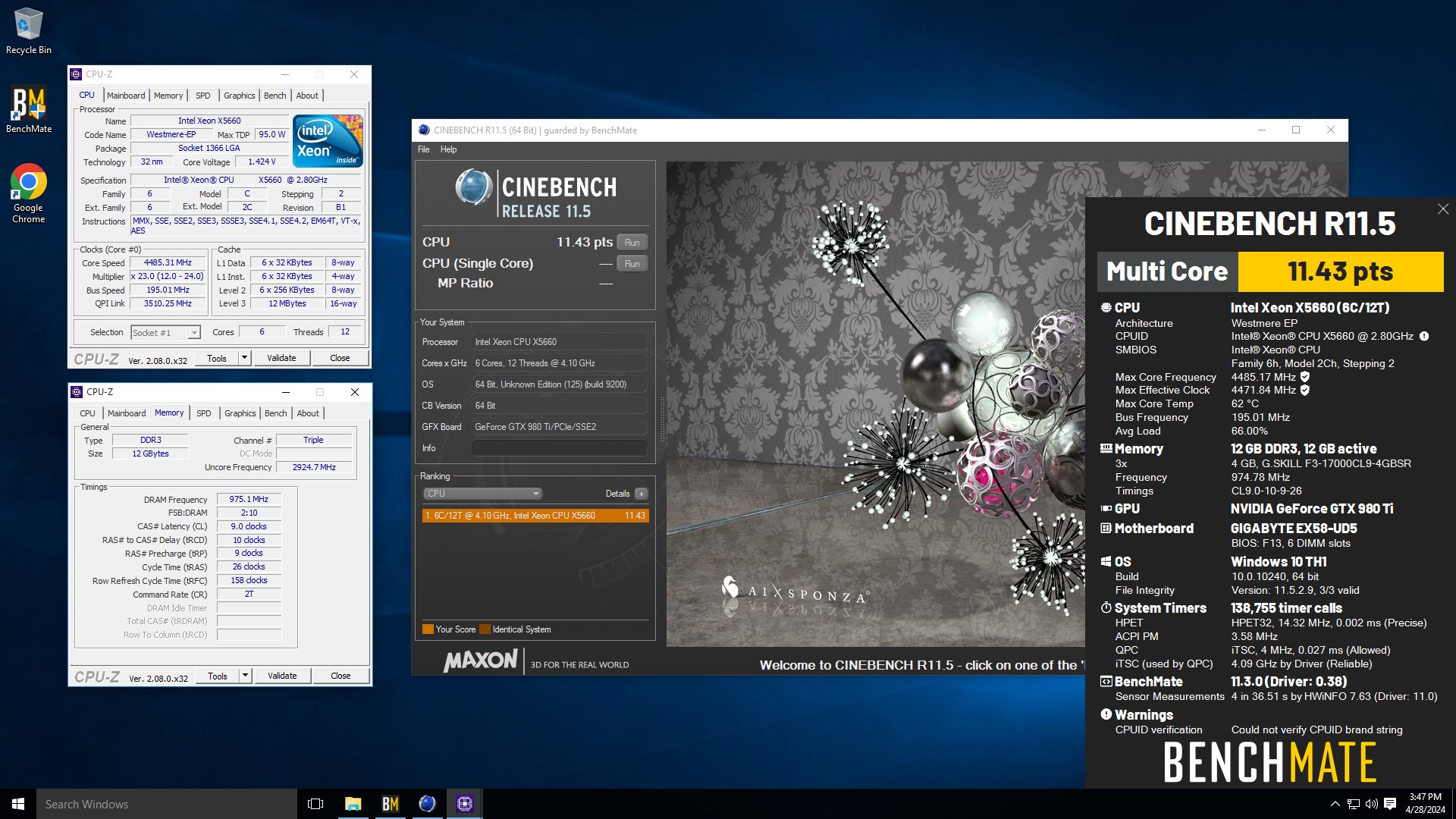The image size is (1456, 819).
Task: Switch to About tab in lower CPU-Z
Action: [x=308, y=413]
